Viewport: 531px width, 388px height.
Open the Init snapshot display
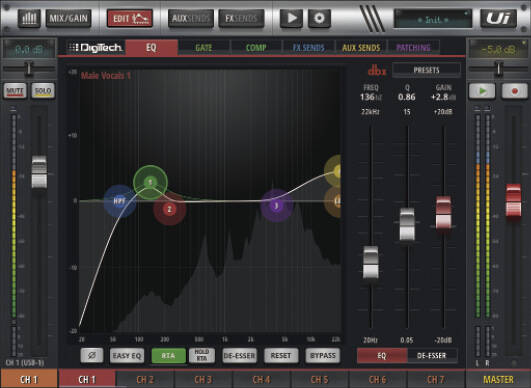pyautogui.click(x=433, y=19)
